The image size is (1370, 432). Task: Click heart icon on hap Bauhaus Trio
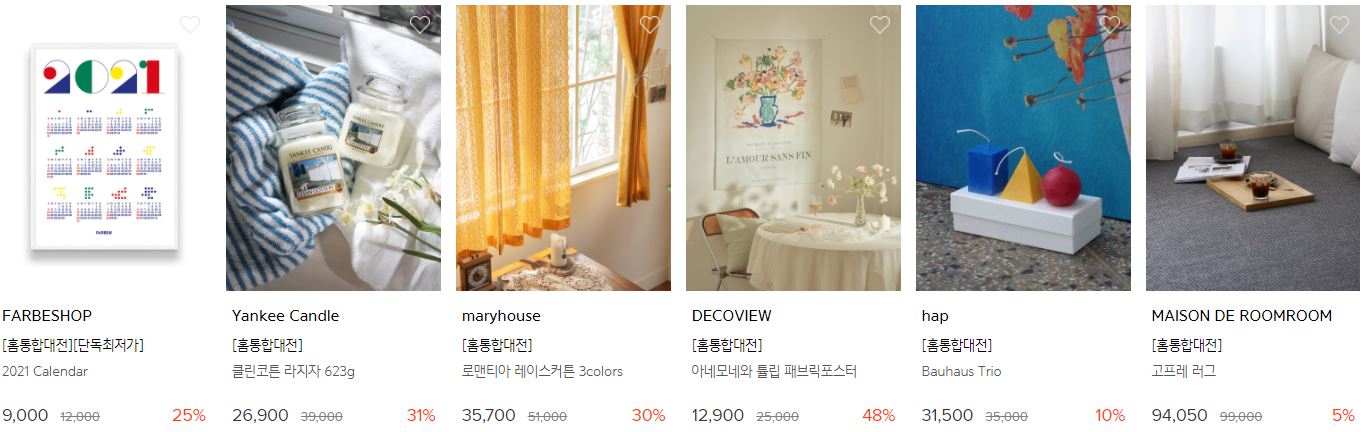pyautogui.click(x=1110, y=25)
